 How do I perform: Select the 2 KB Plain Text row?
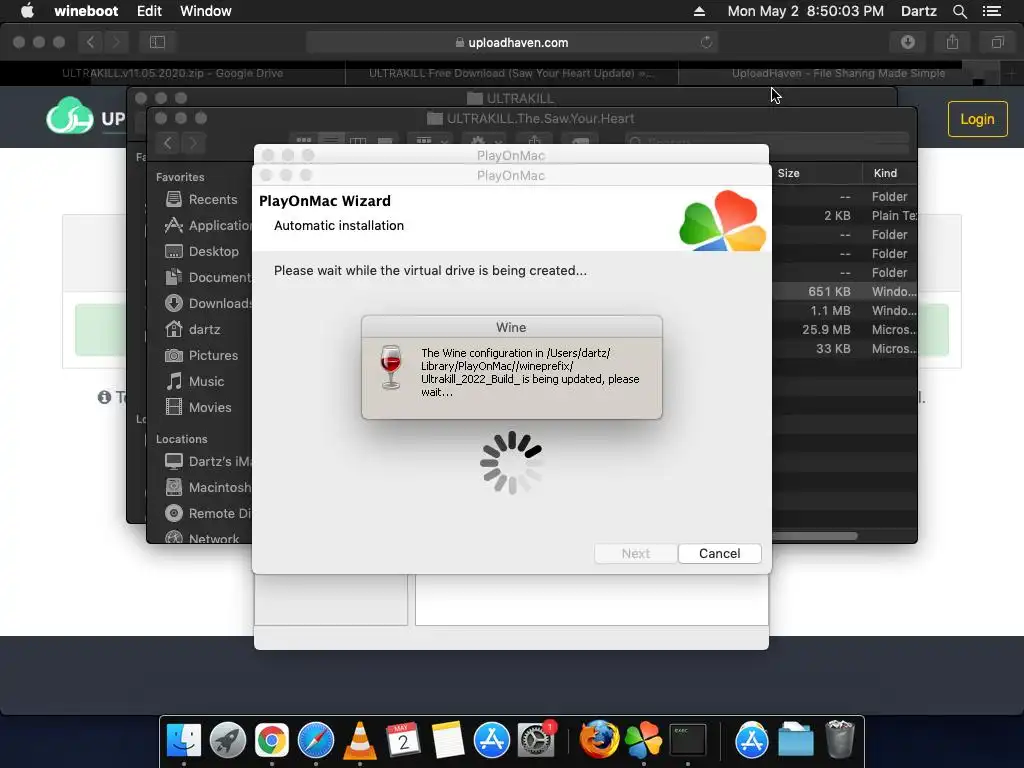click(x=844, y=216)
